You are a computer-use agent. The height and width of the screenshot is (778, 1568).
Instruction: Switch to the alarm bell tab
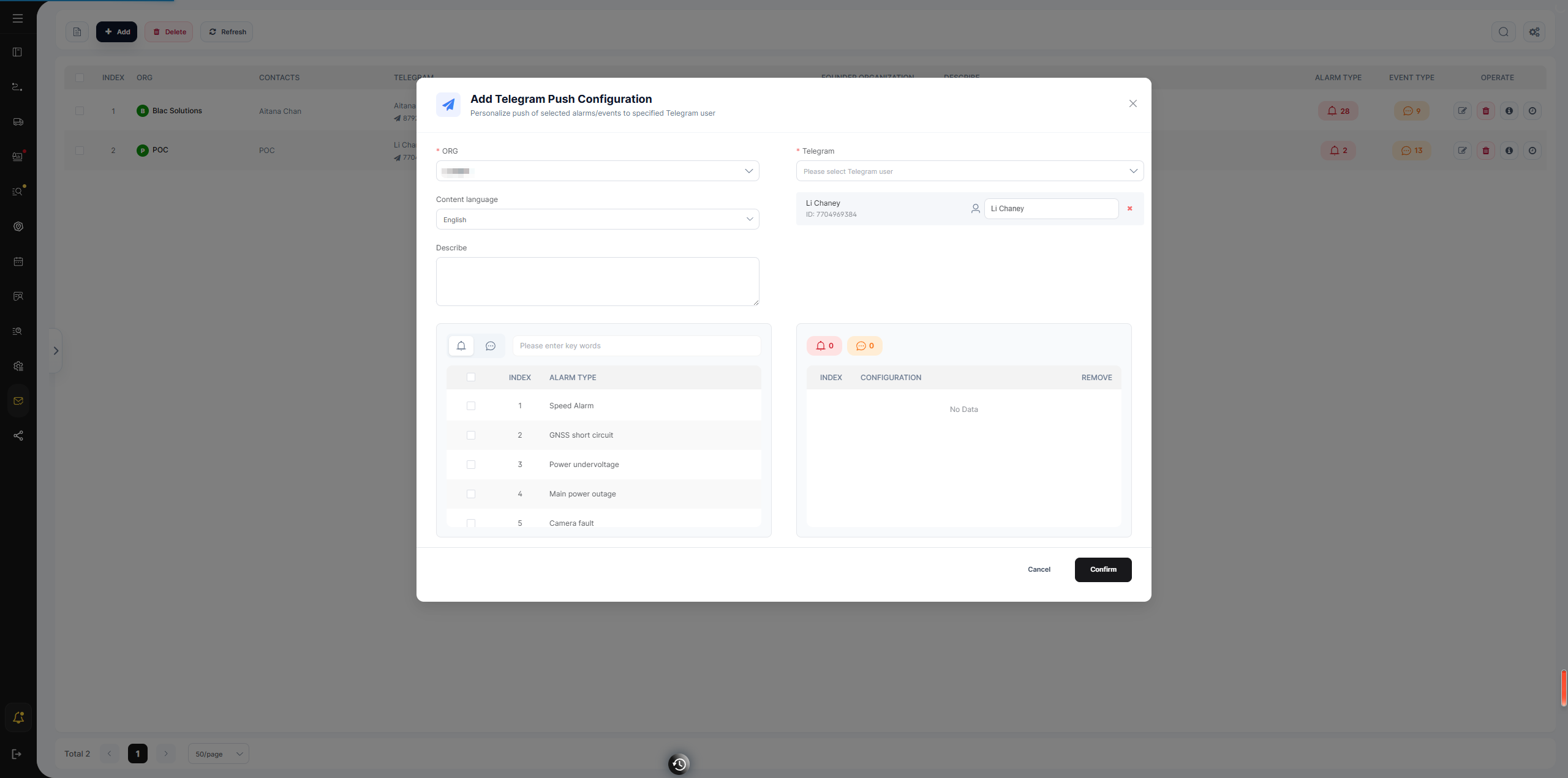461,346
